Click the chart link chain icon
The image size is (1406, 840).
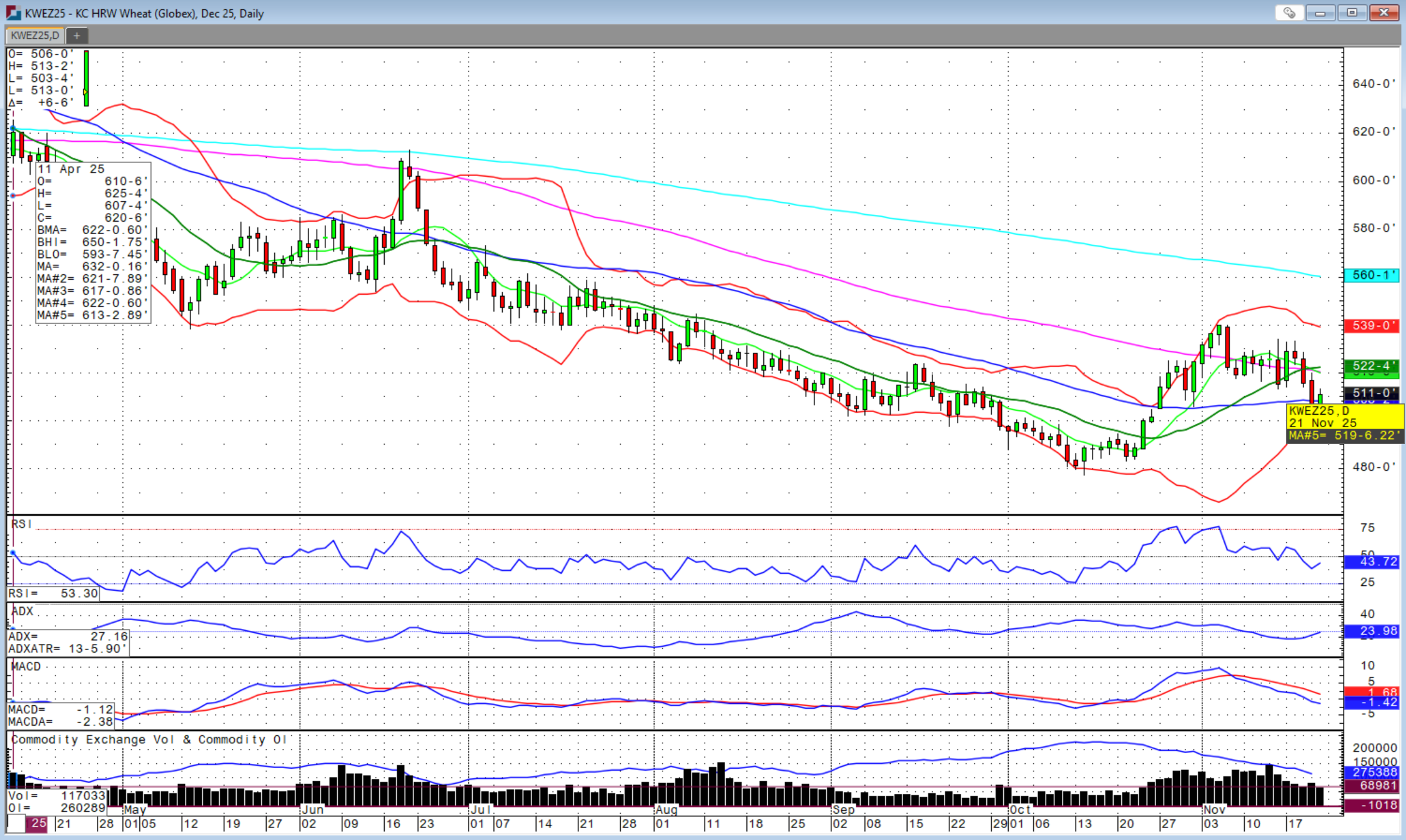(1289, 13)
